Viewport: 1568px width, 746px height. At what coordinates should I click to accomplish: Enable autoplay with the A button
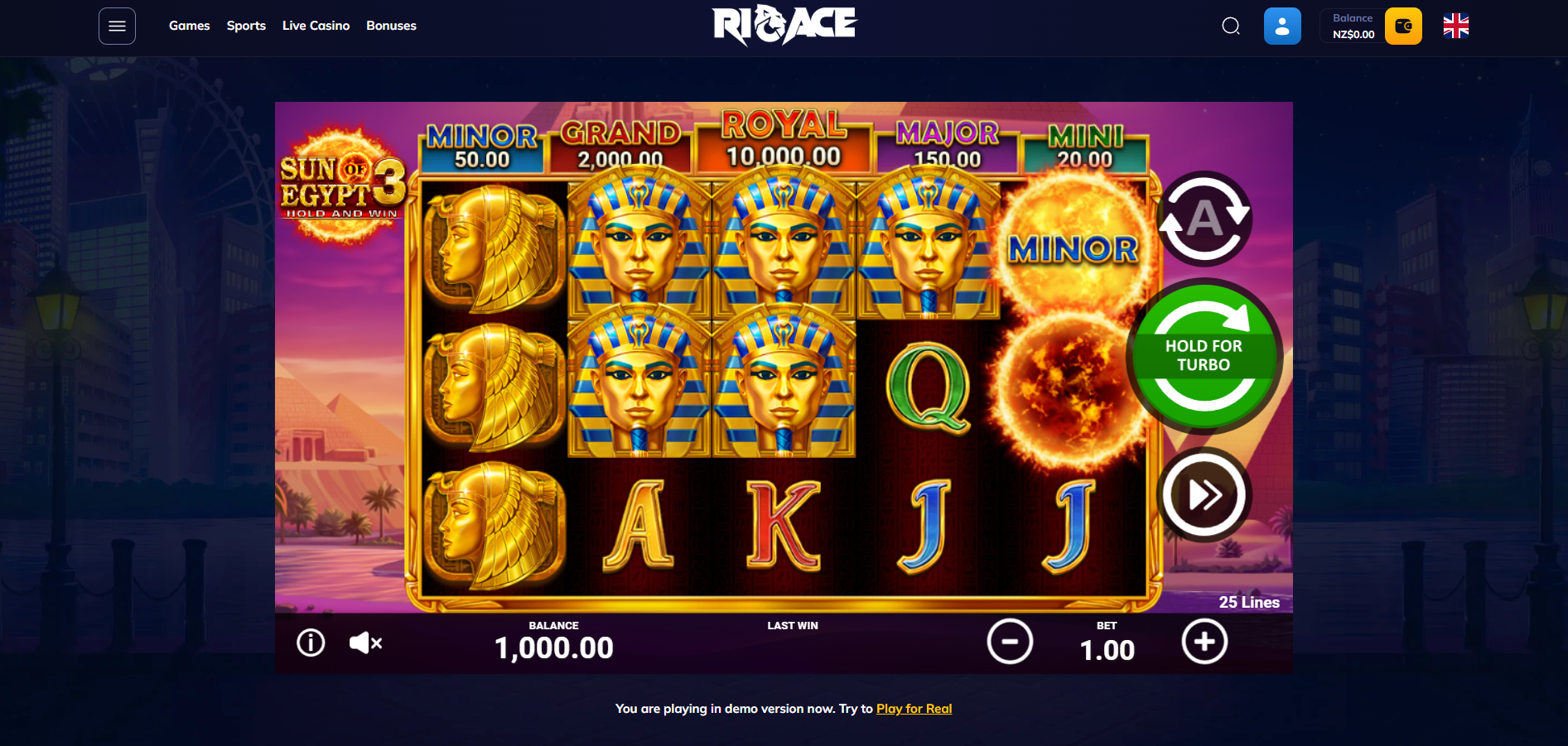point(1204,219)
